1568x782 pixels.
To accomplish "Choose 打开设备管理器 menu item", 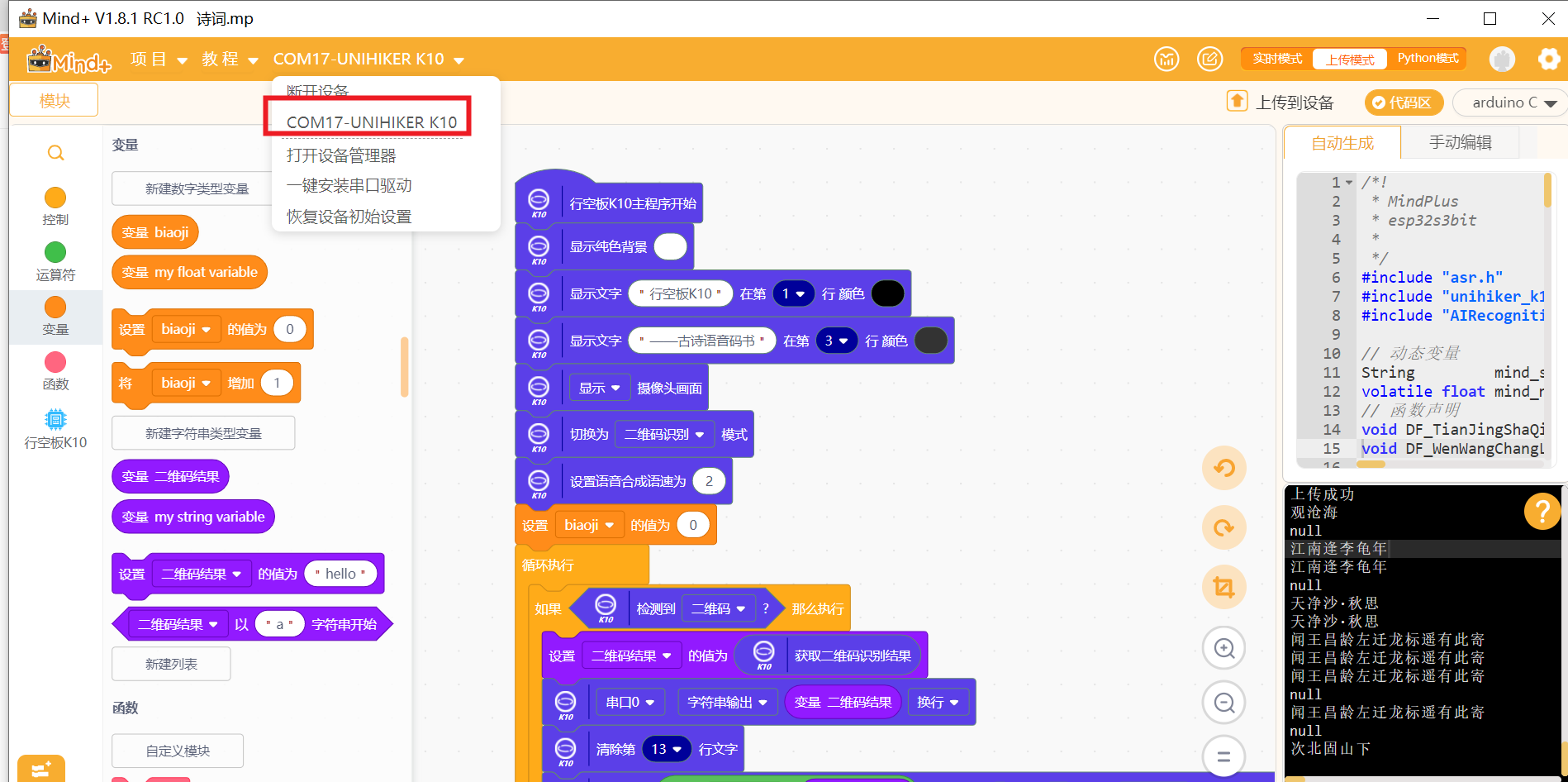I will (x=341, y=155).
